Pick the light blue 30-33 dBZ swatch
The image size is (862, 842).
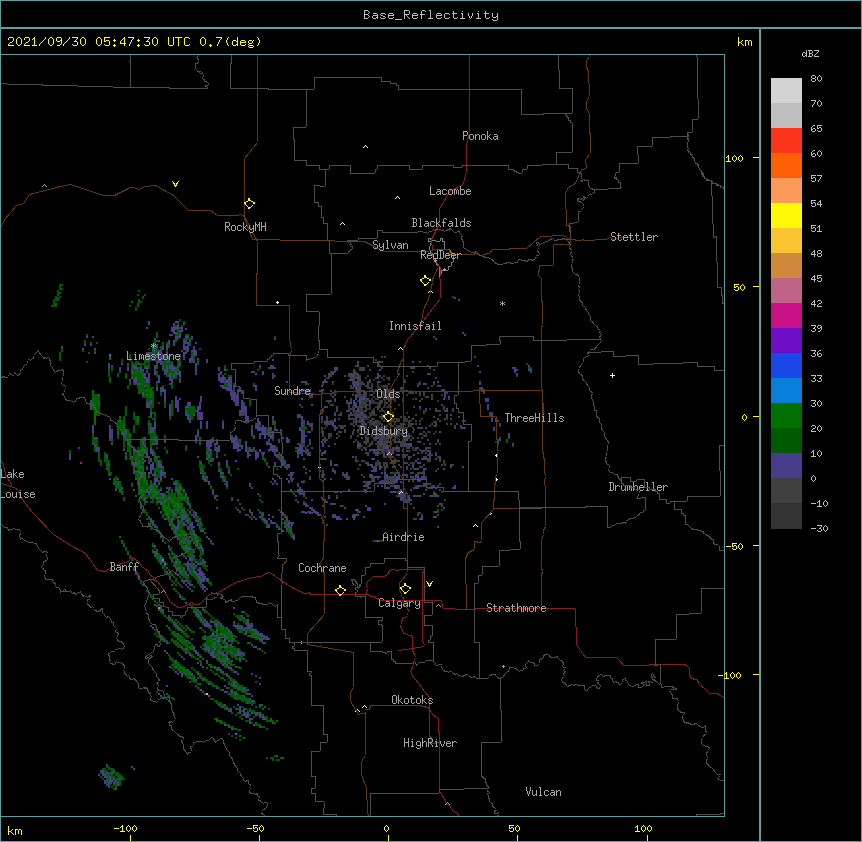pos(786,391)
